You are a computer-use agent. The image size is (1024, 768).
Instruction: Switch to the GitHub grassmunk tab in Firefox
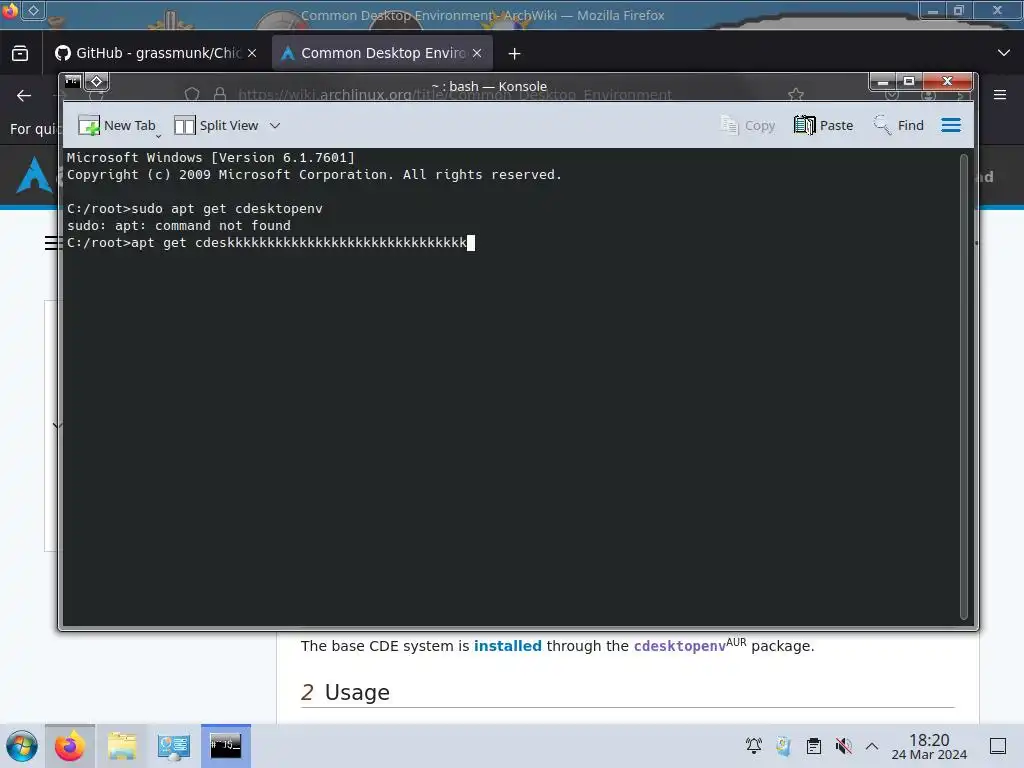[157, 53]
